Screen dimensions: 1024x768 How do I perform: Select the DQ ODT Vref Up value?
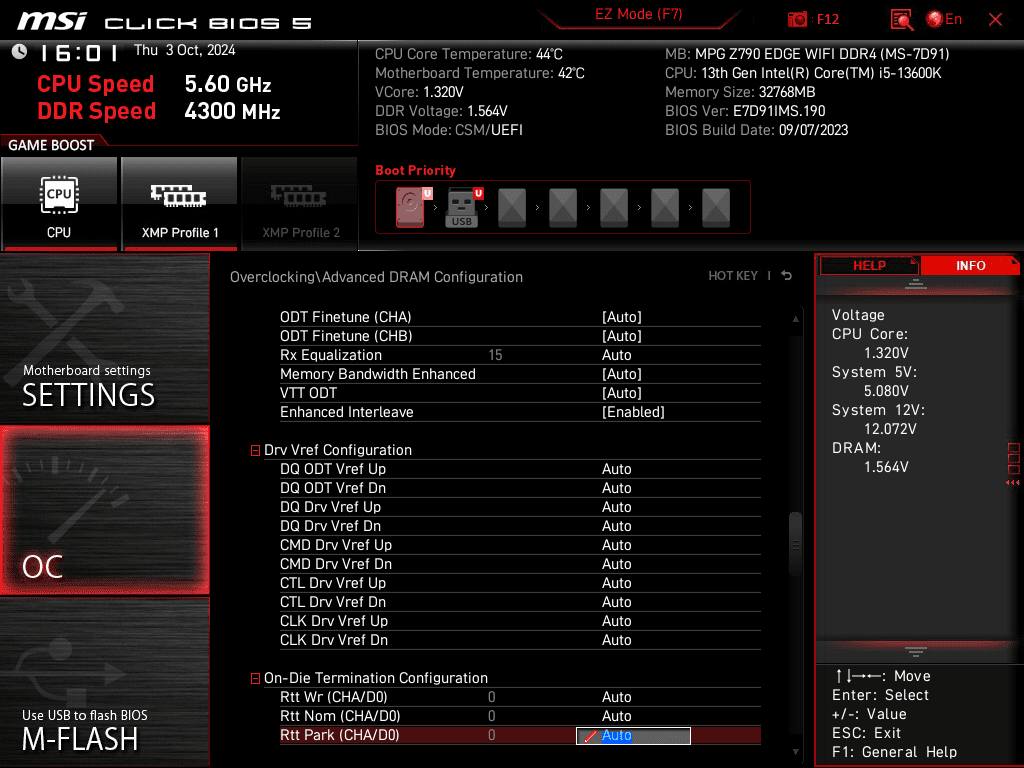pyautogui.click(x=616, y=469)
